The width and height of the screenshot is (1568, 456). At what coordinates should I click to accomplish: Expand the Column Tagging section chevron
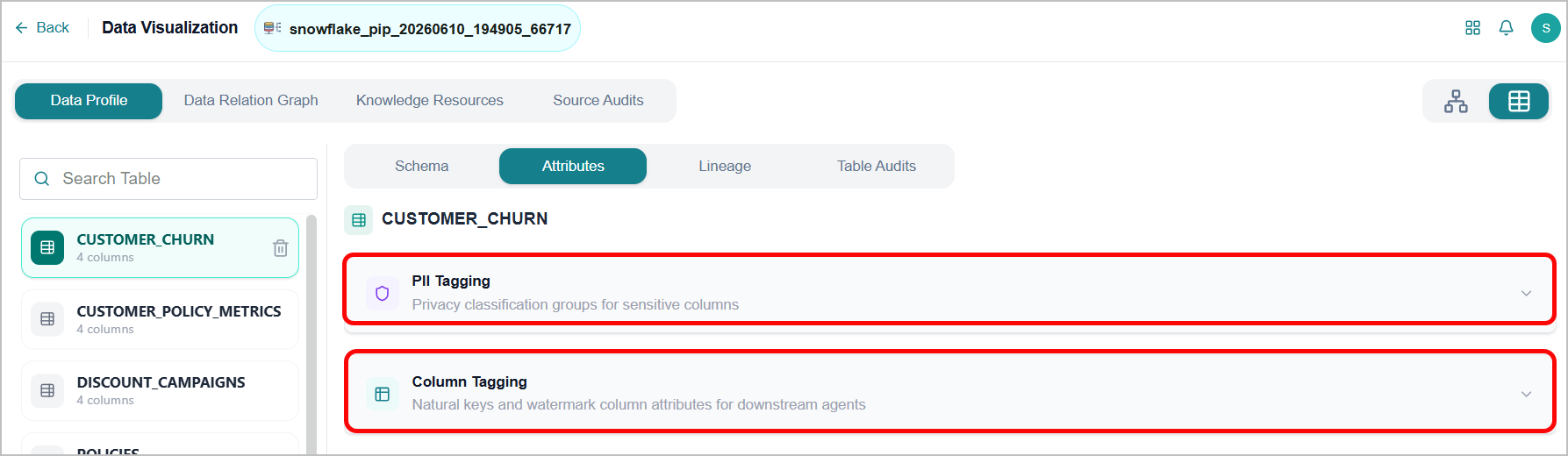point(1526,394)
